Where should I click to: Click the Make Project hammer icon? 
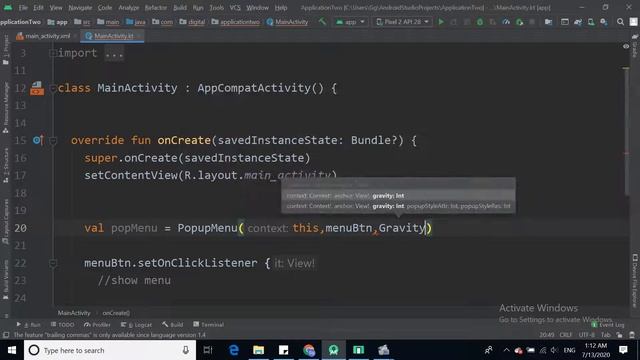click(322, 22)
